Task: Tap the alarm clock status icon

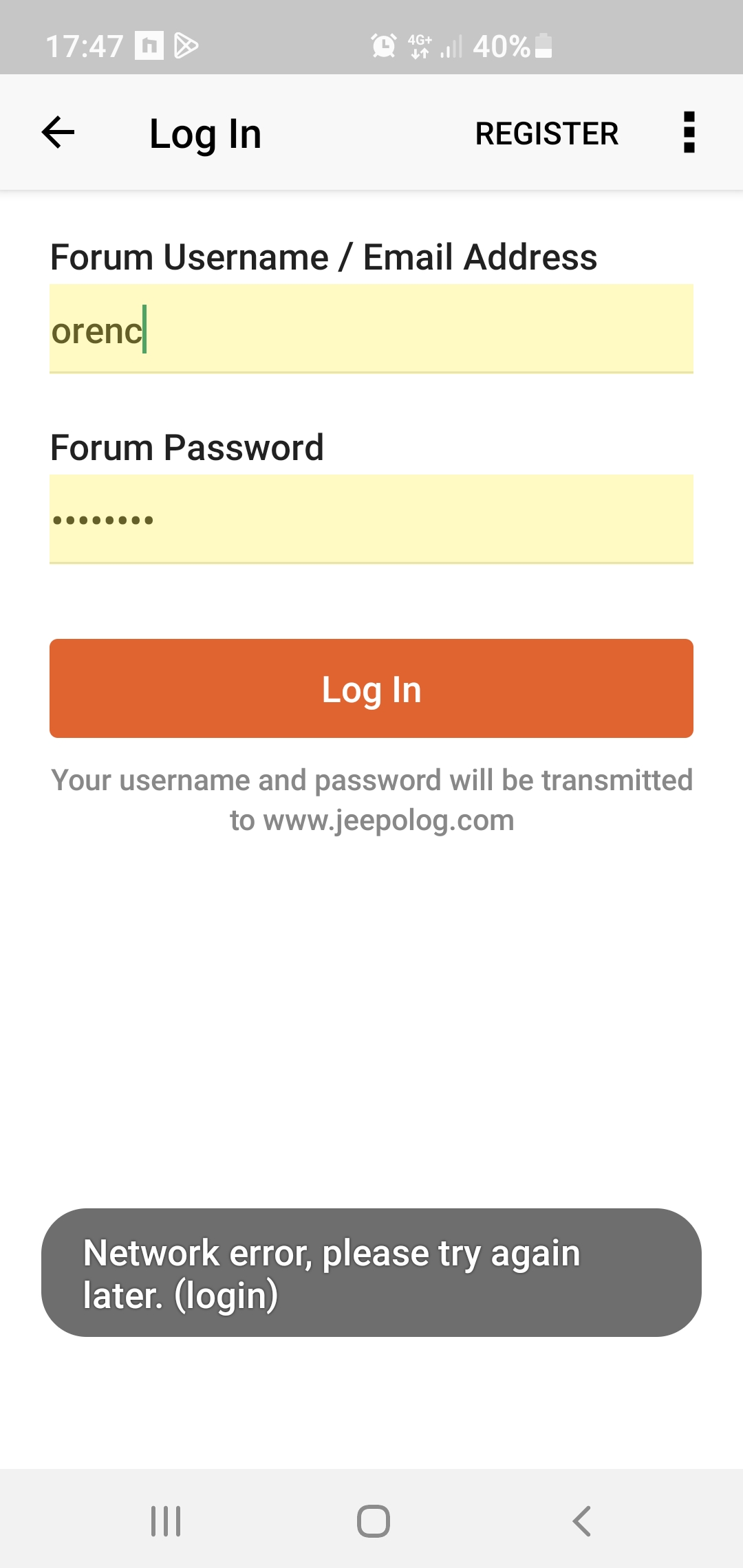Action: coord(383,46)
